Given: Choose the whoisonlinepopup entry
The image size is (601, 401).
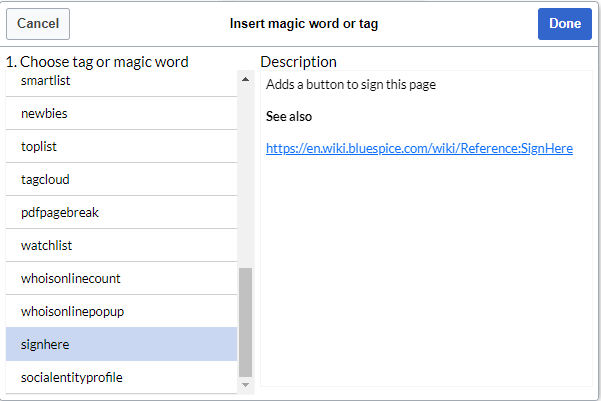Looking at the screenshot, I should [121, 311].
